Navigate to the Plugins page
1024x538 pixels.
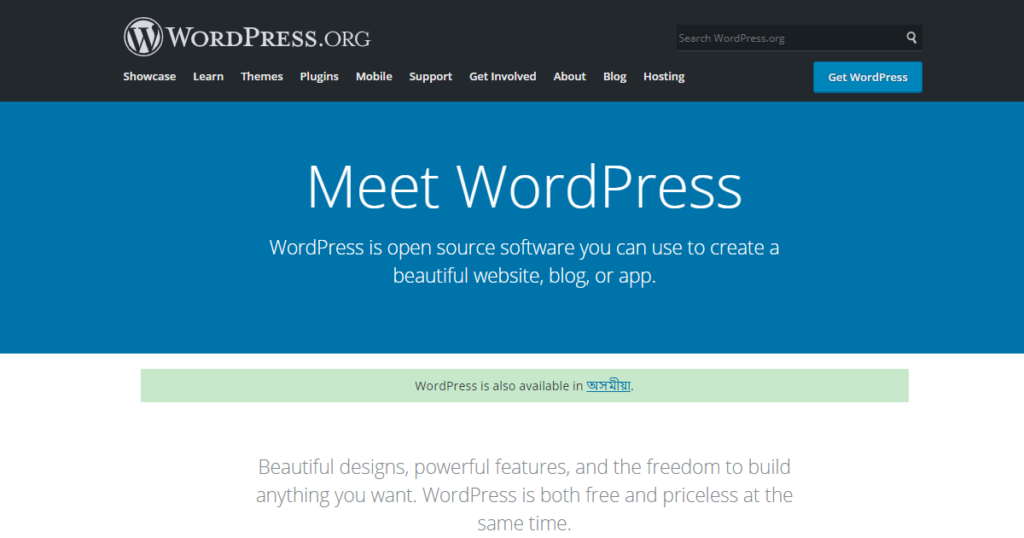319,77
